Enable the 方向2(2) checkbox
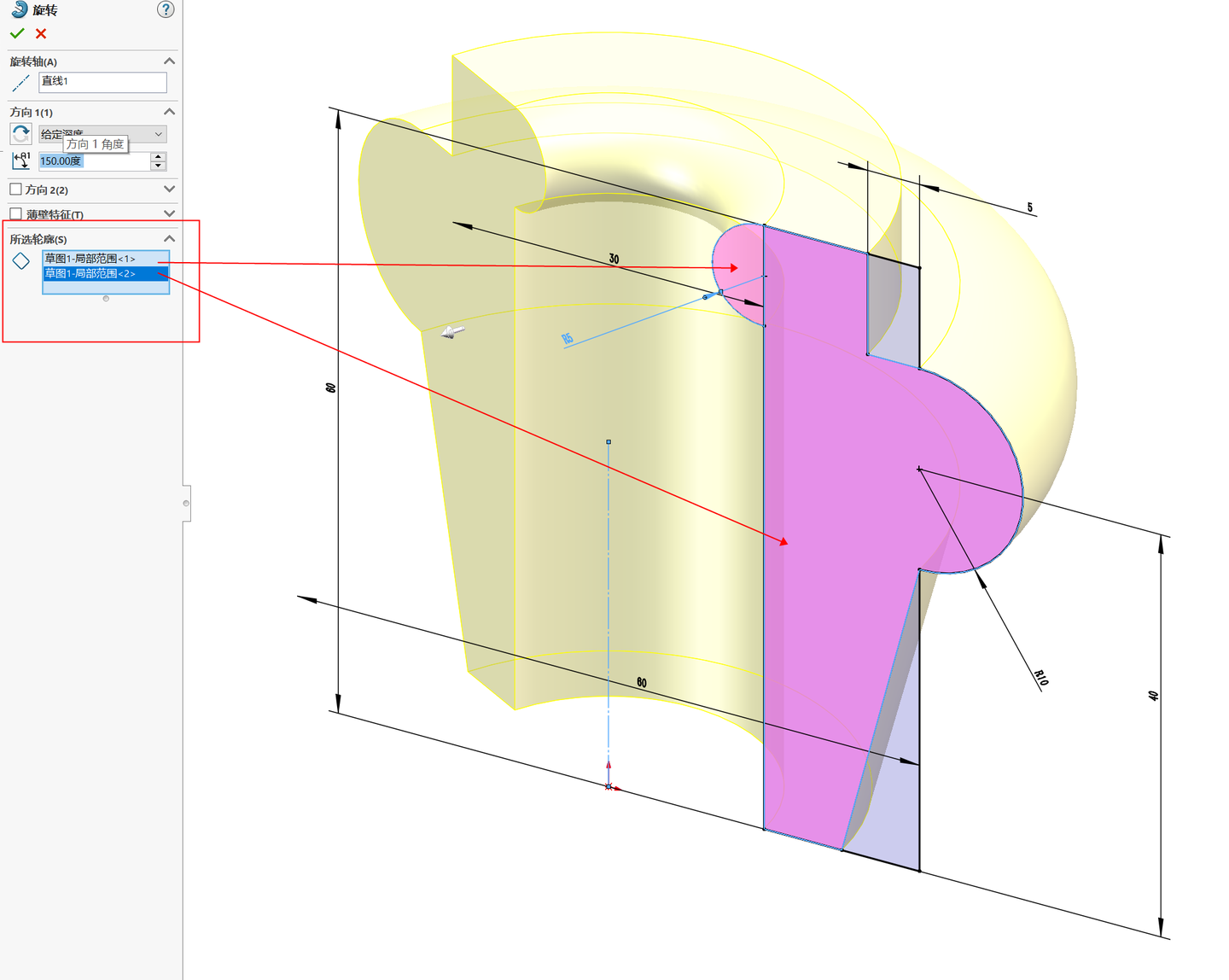 click(16, 189)
